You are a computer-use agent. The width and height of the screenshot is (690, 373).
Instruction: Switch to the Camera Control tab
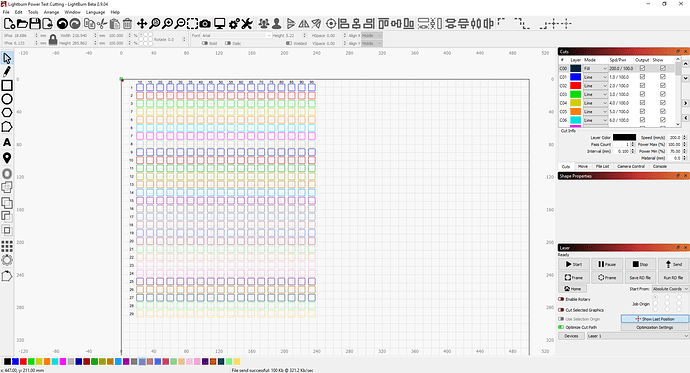click(x=631, y=166)
